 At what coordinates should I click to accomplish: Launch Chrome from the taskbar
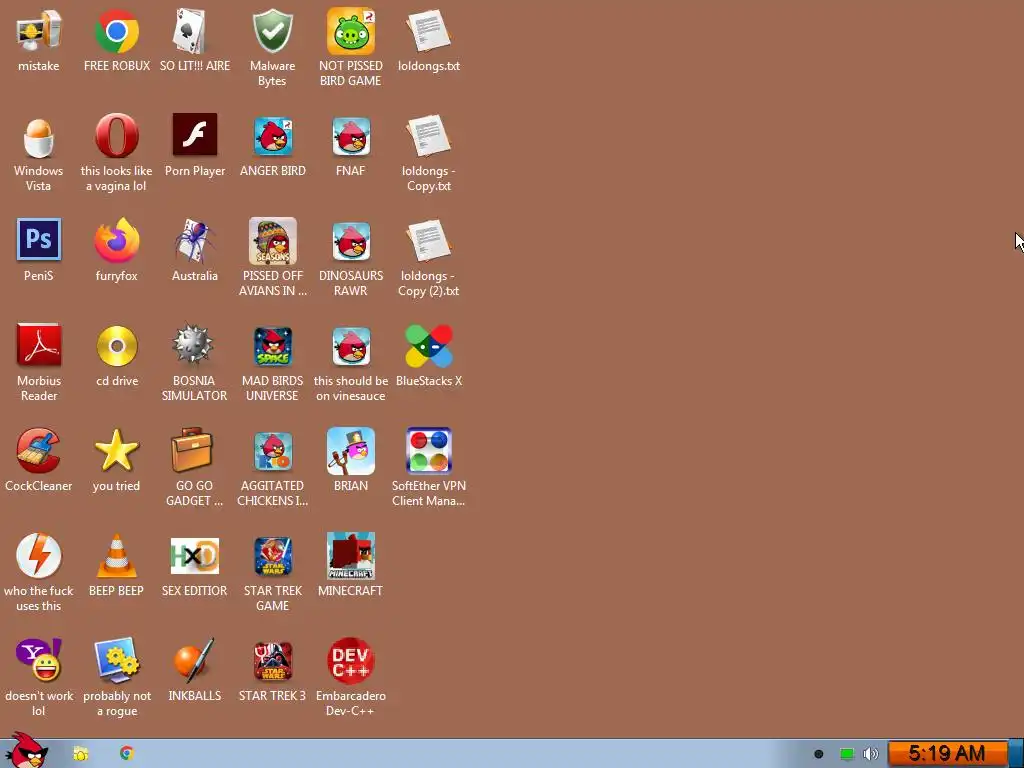tap(127, 753)
